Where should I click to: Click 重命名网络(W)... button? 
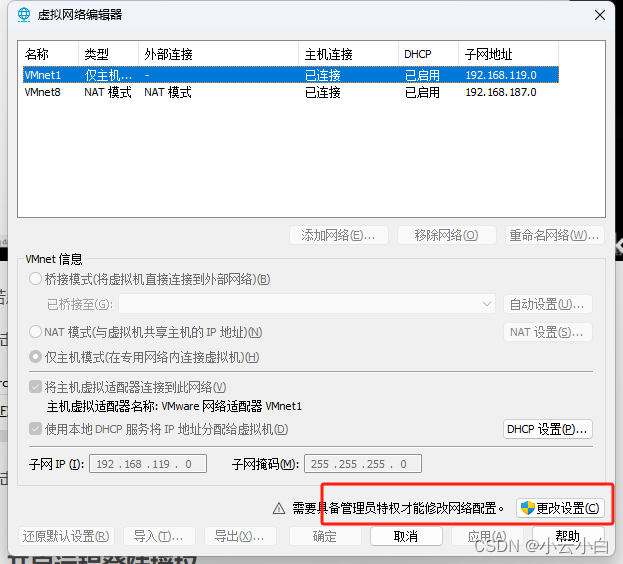[x=555, y=235]
